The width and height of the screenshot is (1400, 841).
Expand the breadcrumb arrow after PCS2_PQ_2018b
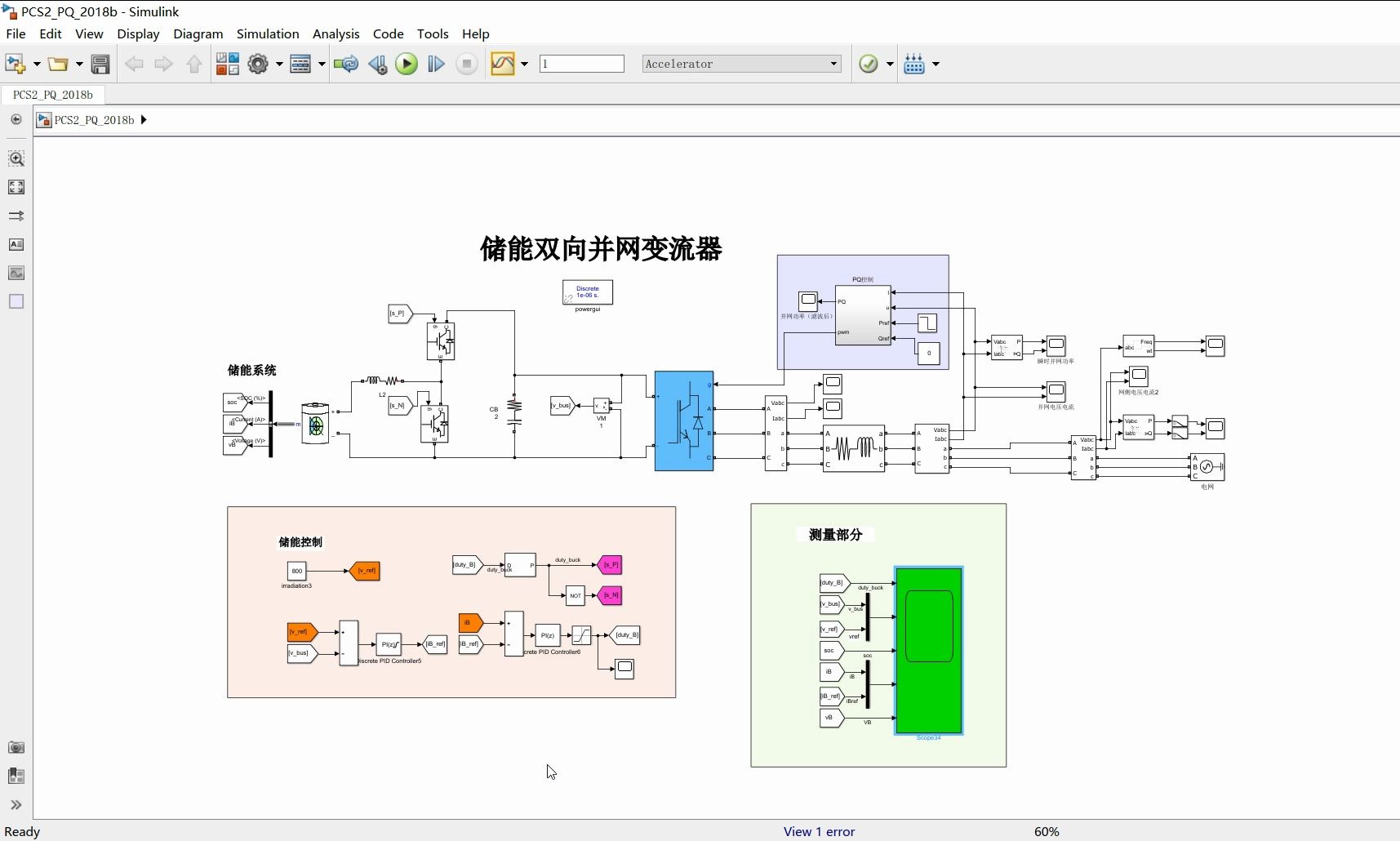144,120
